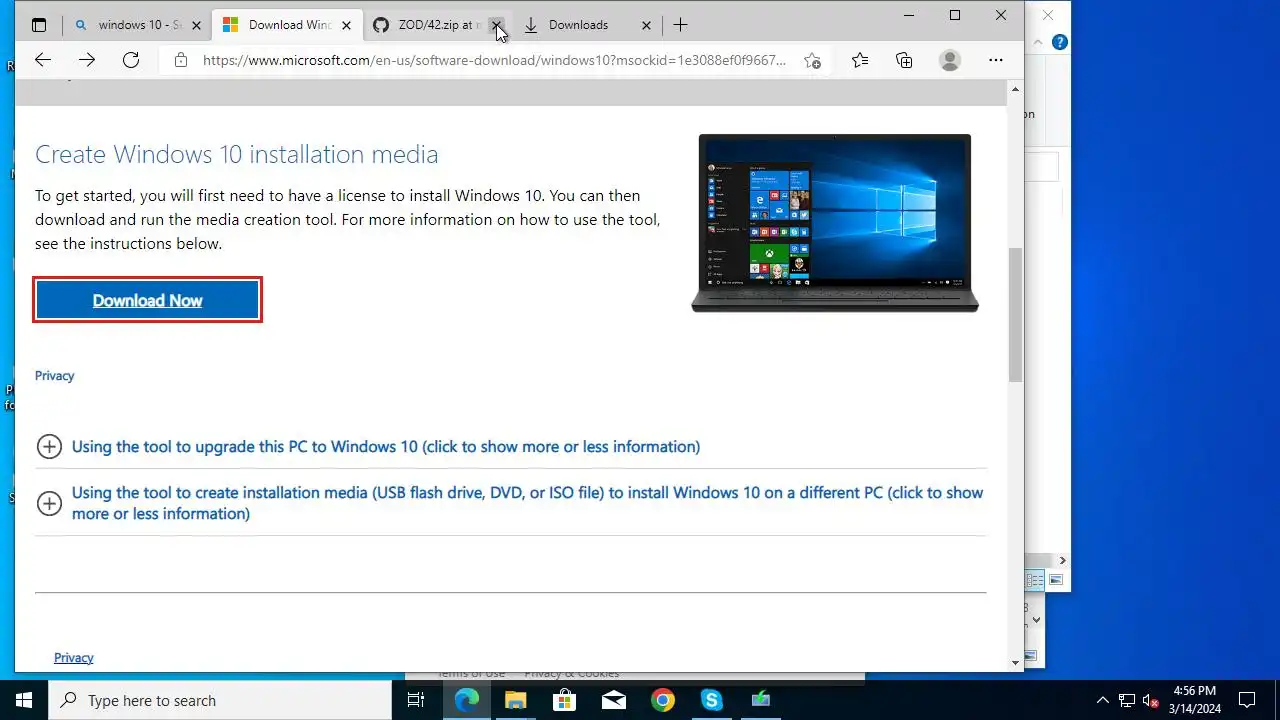Launch Google Chrome from the taskbar

[x=662, y=700]
